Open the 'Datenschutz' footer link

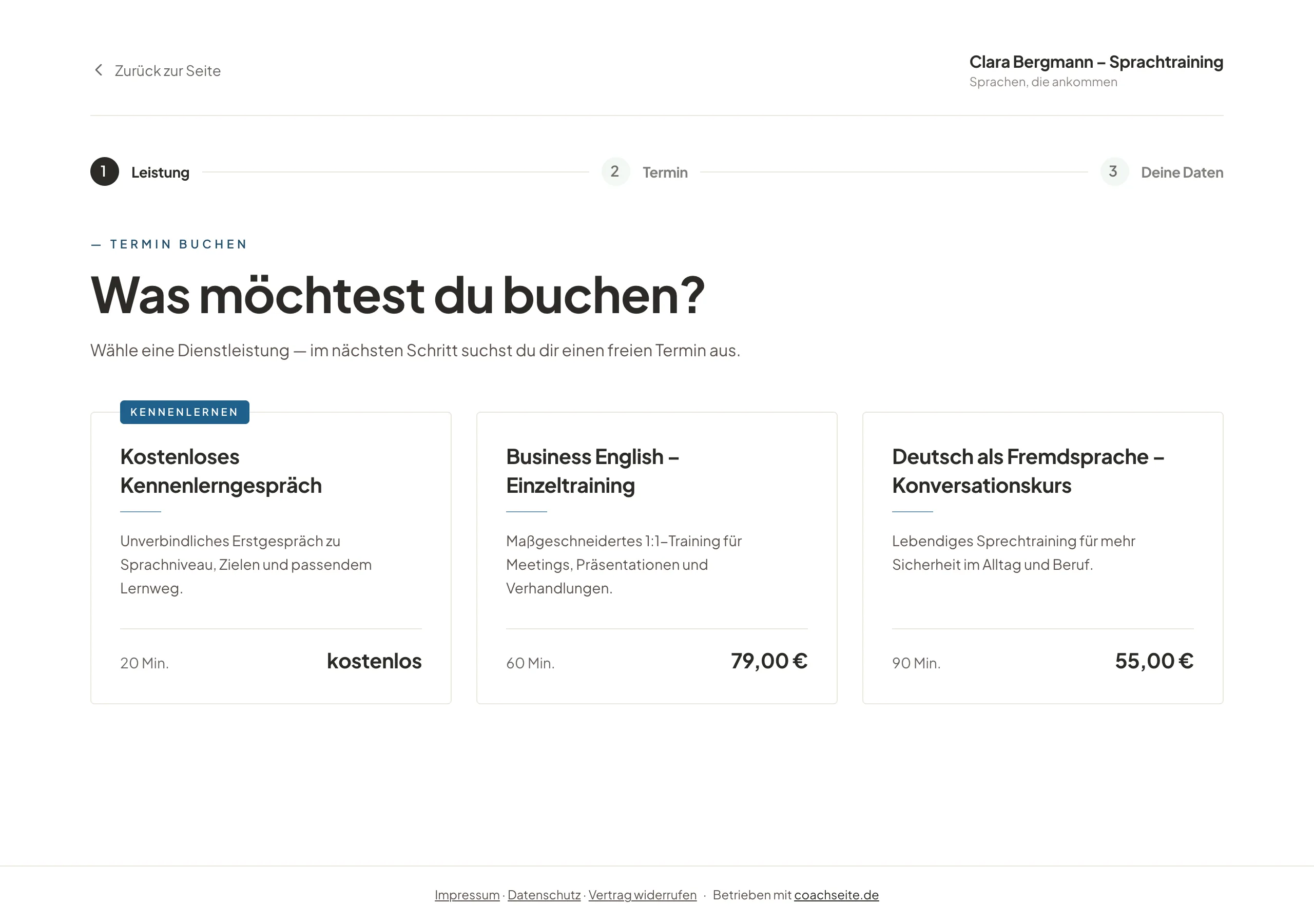544,895
